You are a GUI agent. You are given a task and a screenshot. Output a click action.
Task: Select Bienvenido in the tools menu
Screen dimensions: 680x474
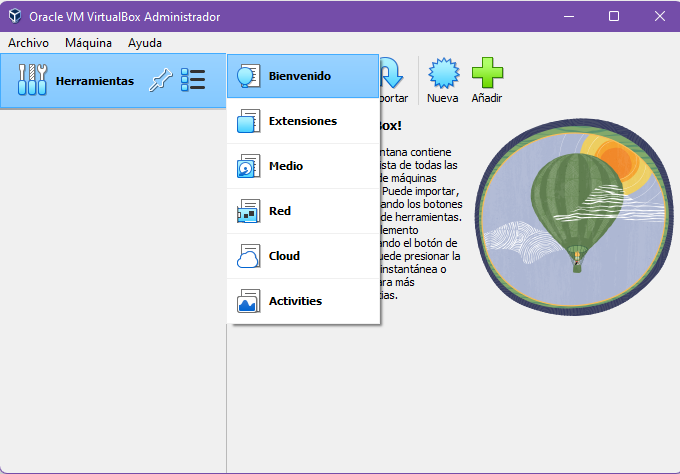point(303,76)
